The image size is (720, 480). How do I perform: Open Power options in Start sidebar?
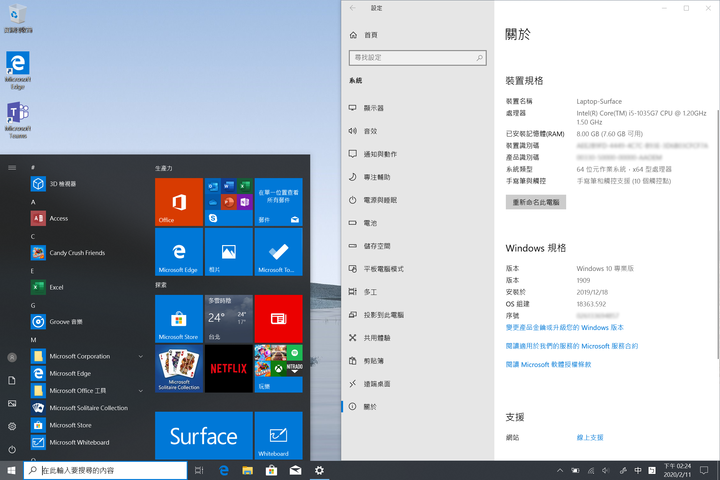click(x=12, y=449)
